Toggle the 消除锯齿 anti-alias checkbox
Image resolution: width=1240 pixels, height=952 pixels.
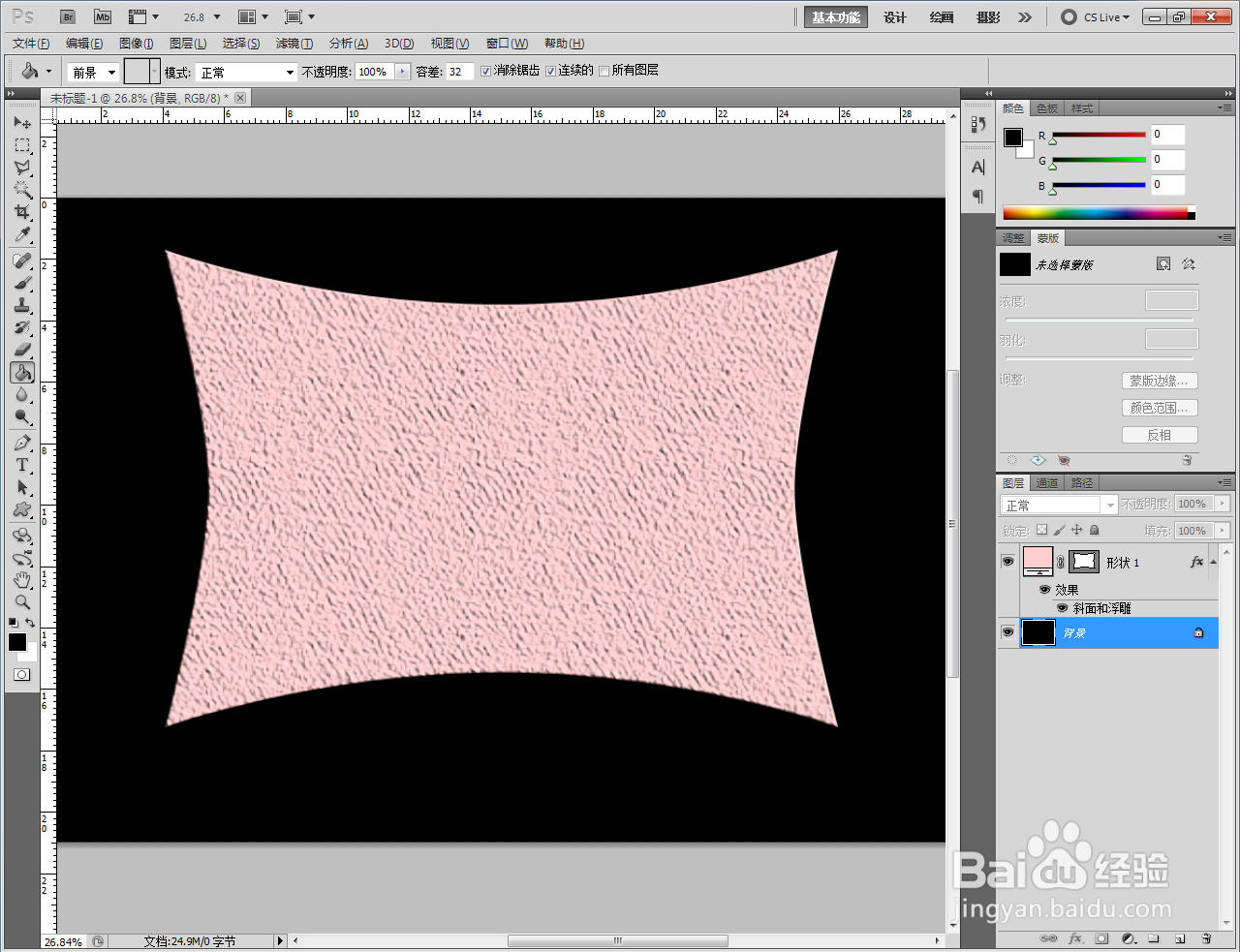(x=486, y=71)
